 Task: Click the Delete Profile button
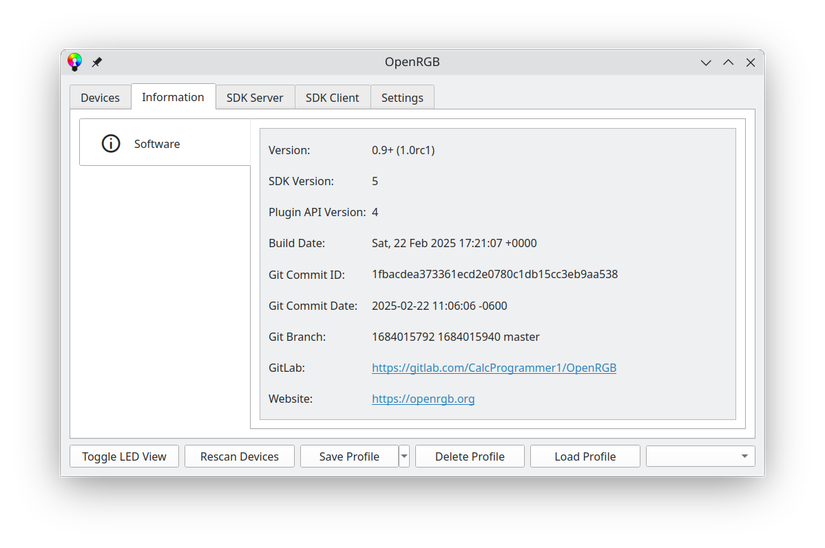(x=470, y=456)
